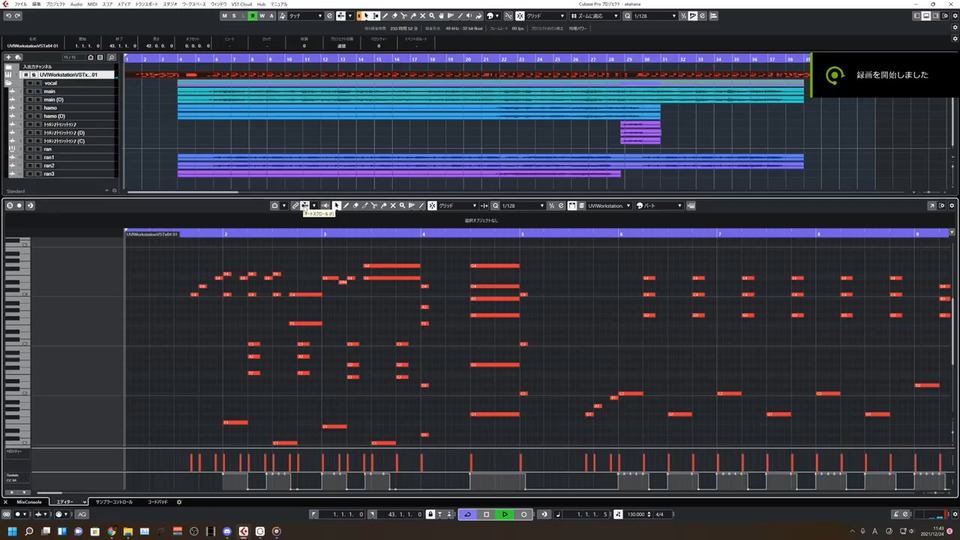This screenshot has width=960, height=540.
Task: Select the Draw pencil tool in the top toolbar
Action: click(385, 16)
